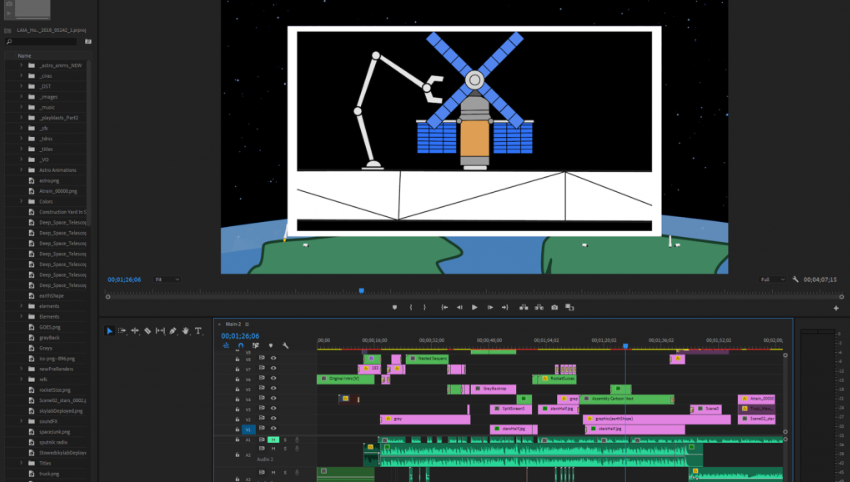Click Go to Out point button

point(505,307)
